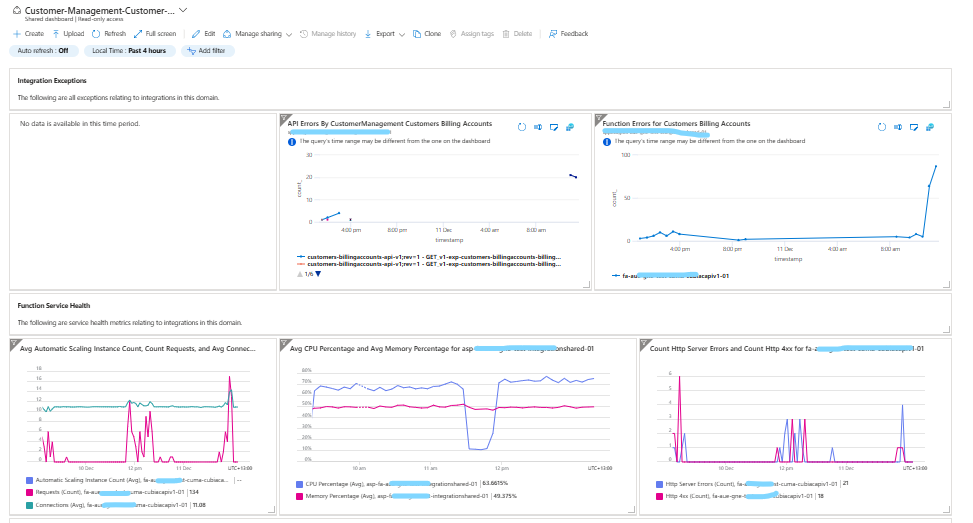Refresh the whole dashboard from the toolbar
Image resolution: width=973 pixels, height=523 pixels.
click(109, 34)
